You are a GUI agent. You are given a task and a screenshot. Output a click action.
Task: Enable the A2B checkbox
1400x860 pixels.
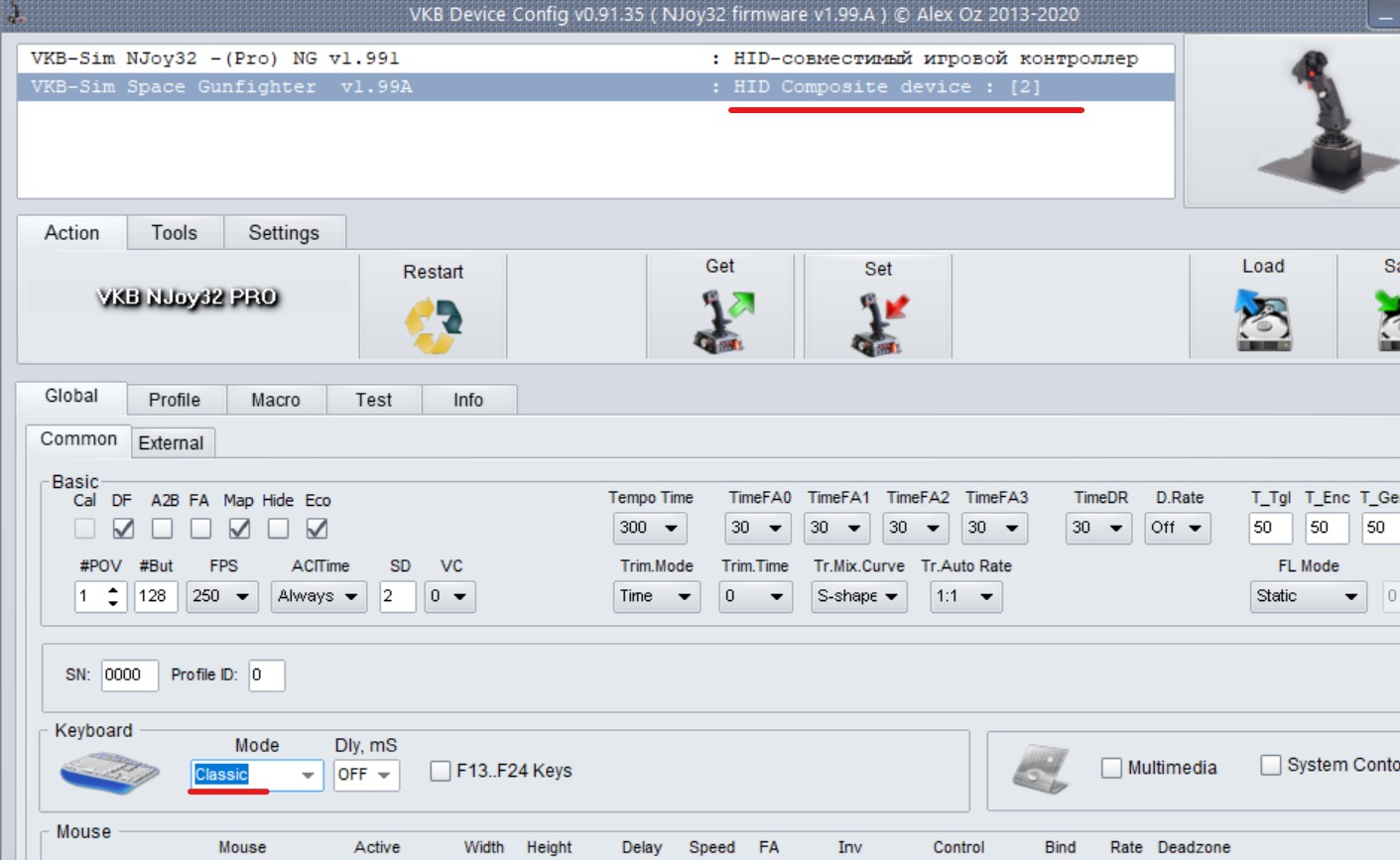pos(162,529)
